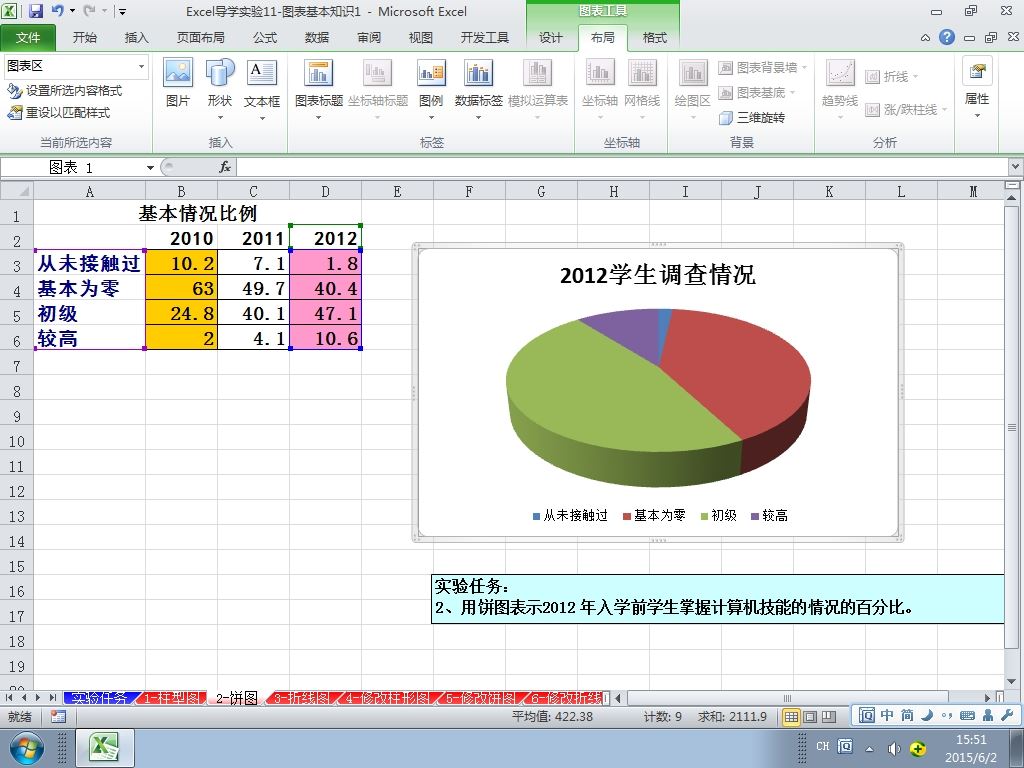The height and width of the screenshot is (768, 1024).
Task: Click the 从未接触过 legend entry
Action: 570,515
